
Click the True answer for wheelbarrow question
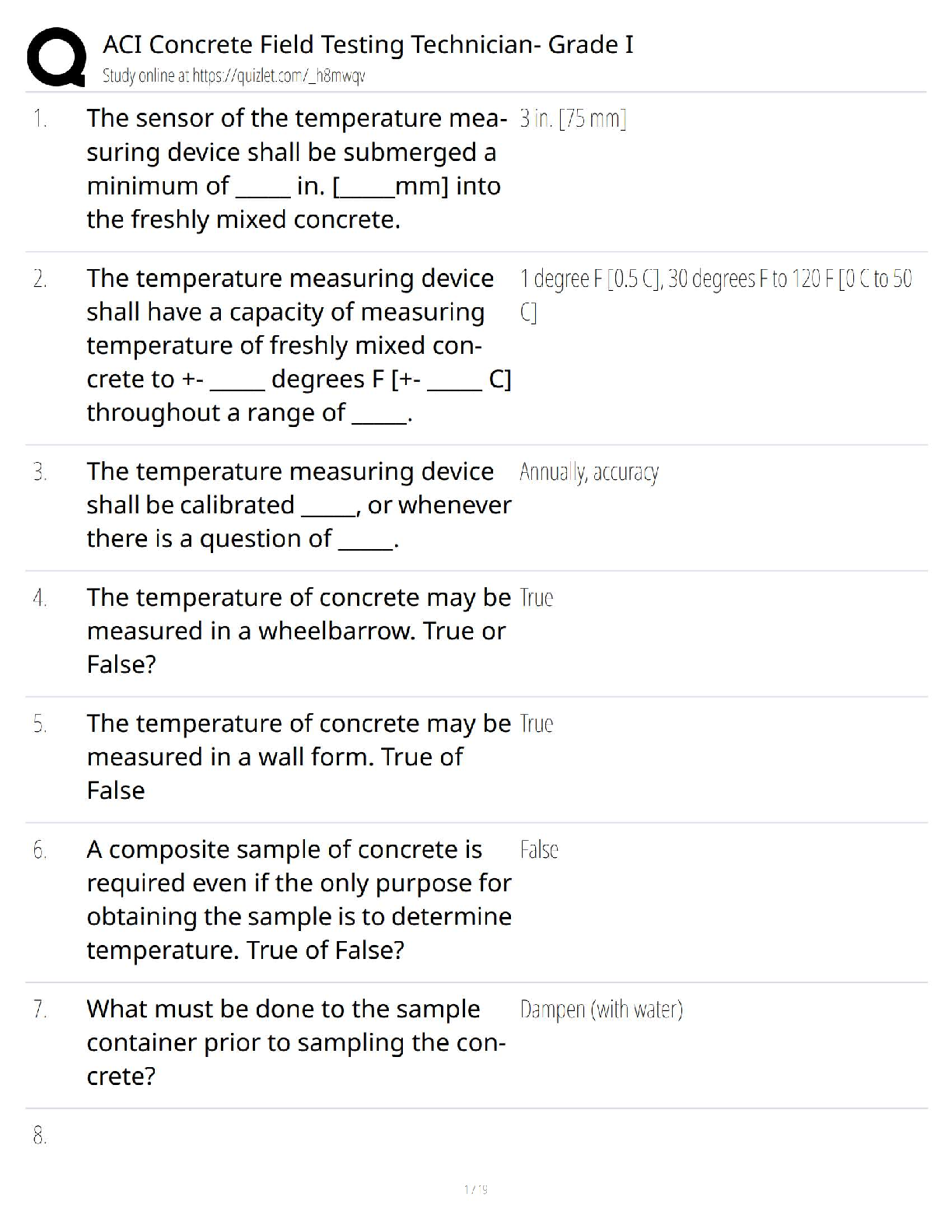(x=536, y=598)
